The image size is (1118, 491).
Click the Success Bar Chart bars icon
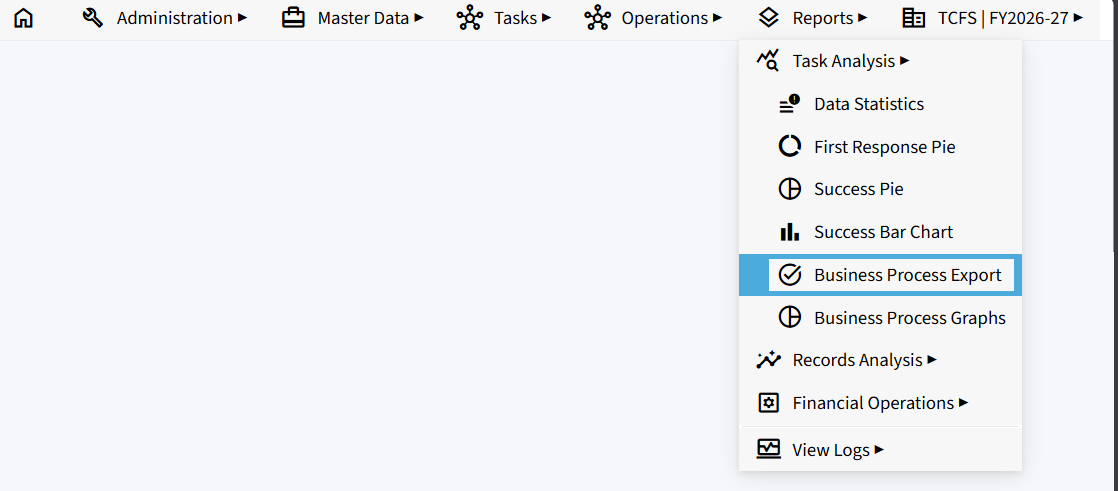(x=789, y=232)
